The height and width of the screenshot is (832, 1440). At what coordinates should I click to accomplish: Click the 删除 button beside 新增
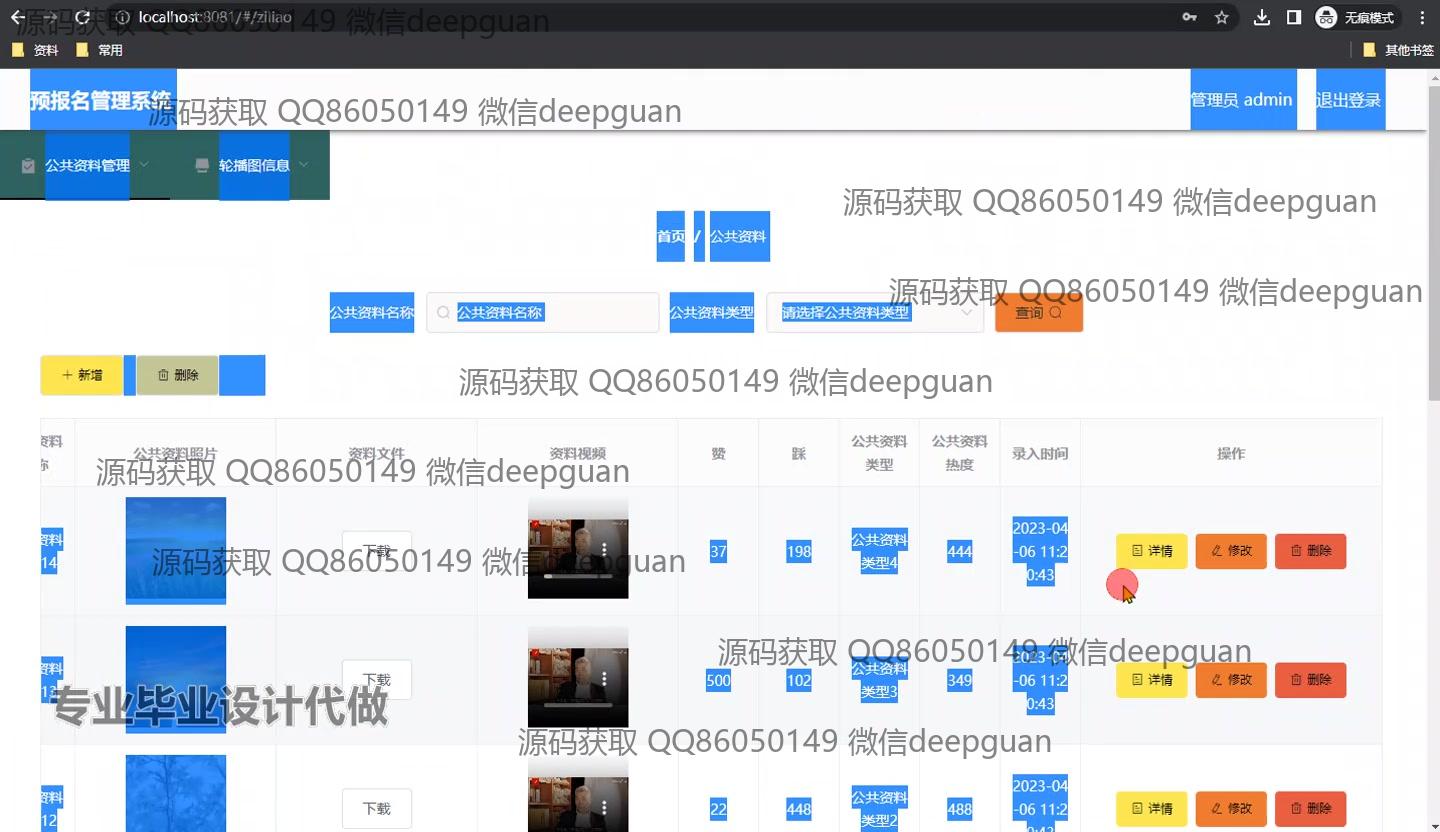(x=177, y=375)
